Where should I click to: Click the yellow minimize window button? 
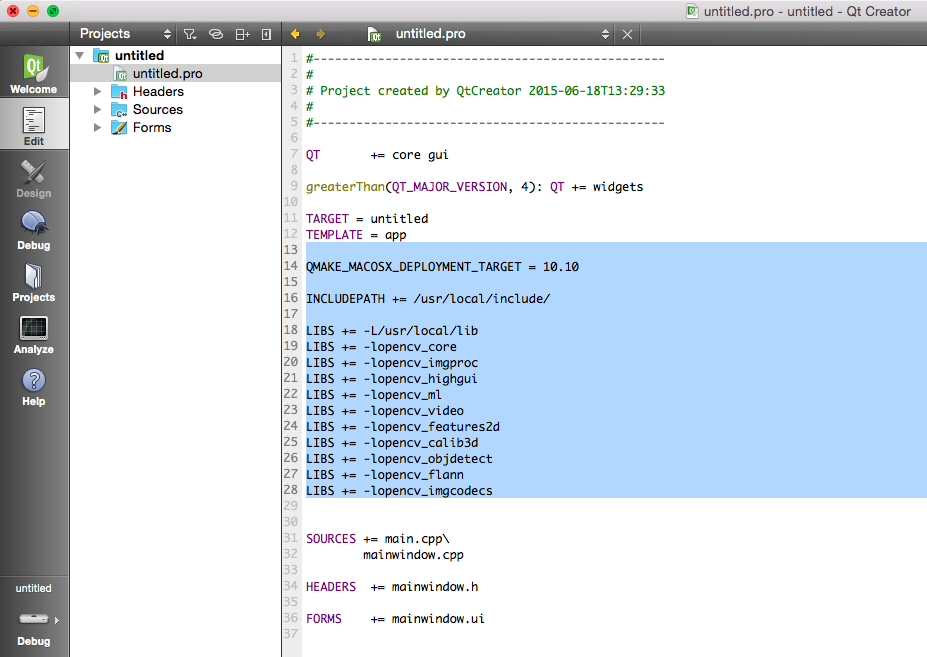33,11
